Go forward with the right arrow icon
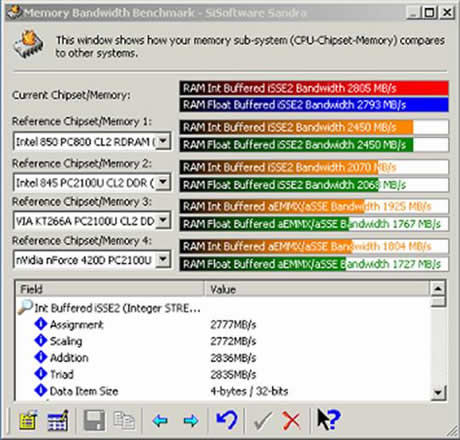Screen dimensions: 460x440 tap(191, 421)
